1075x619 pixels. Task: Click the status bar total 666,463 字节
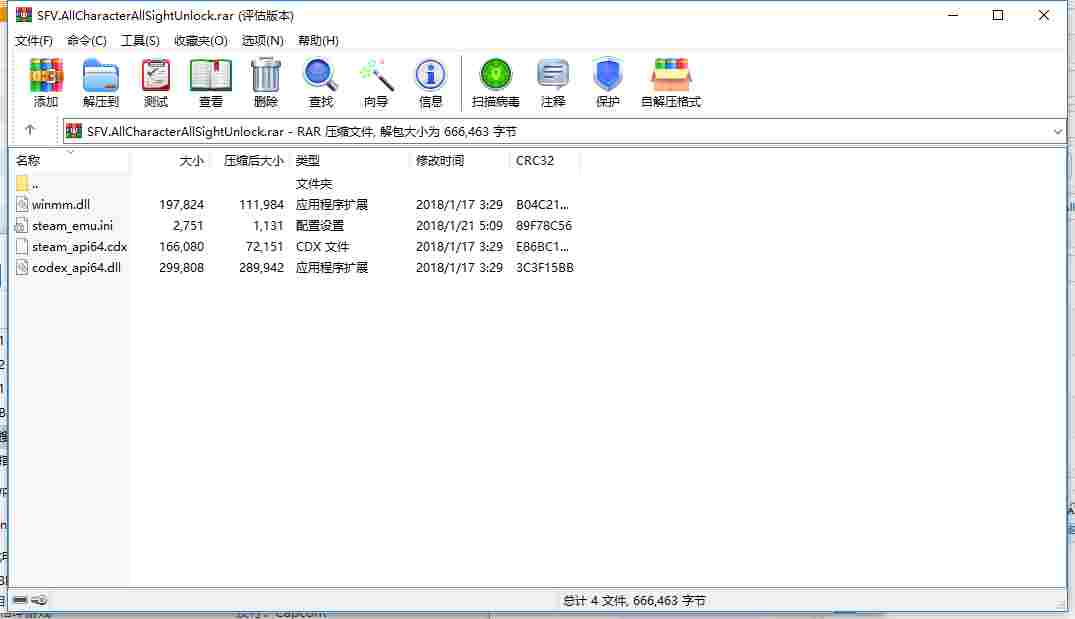coord(669,600)
